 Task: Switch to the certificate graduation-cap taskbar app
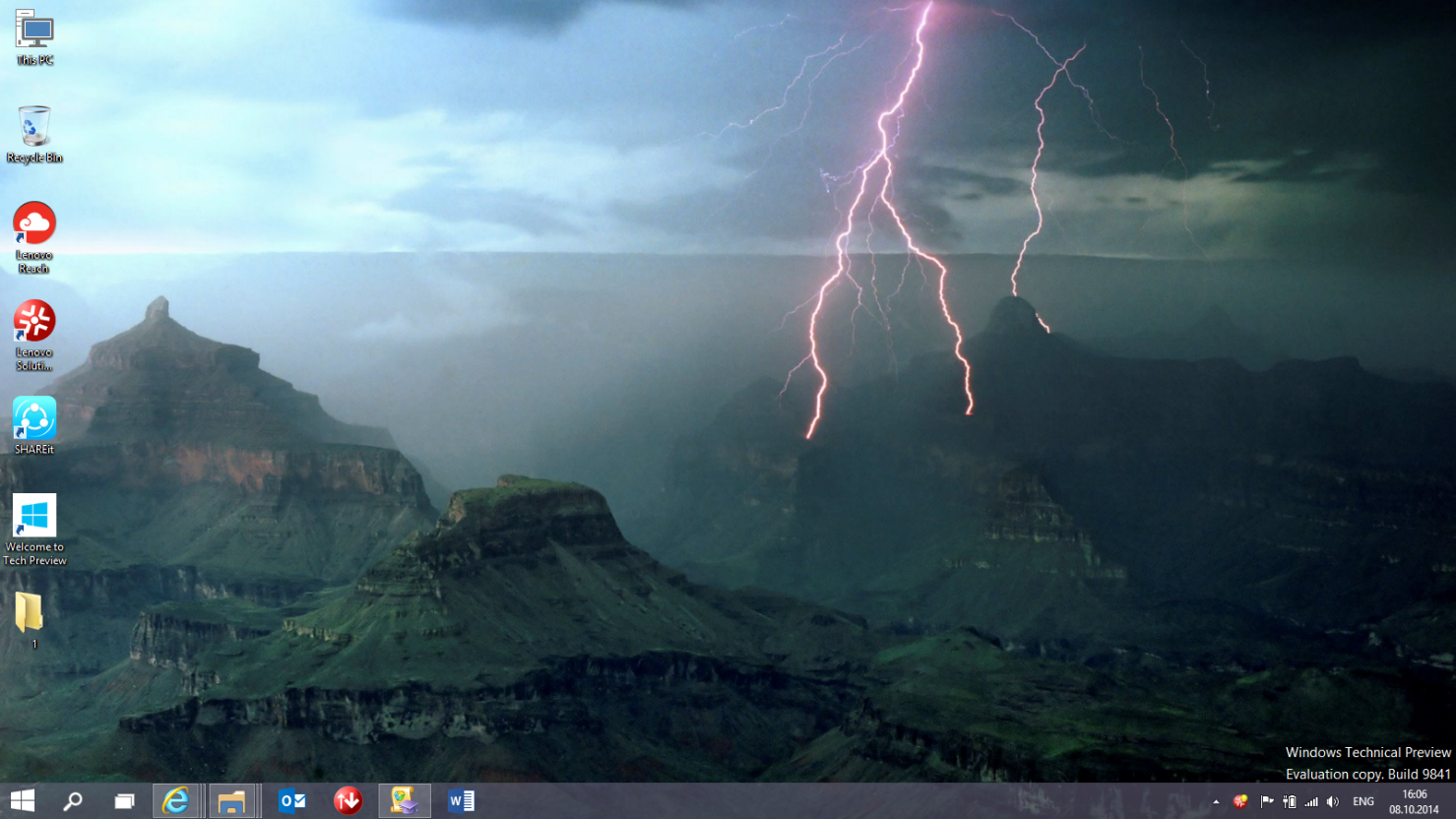pyautogui.click(x=405, y=801)
